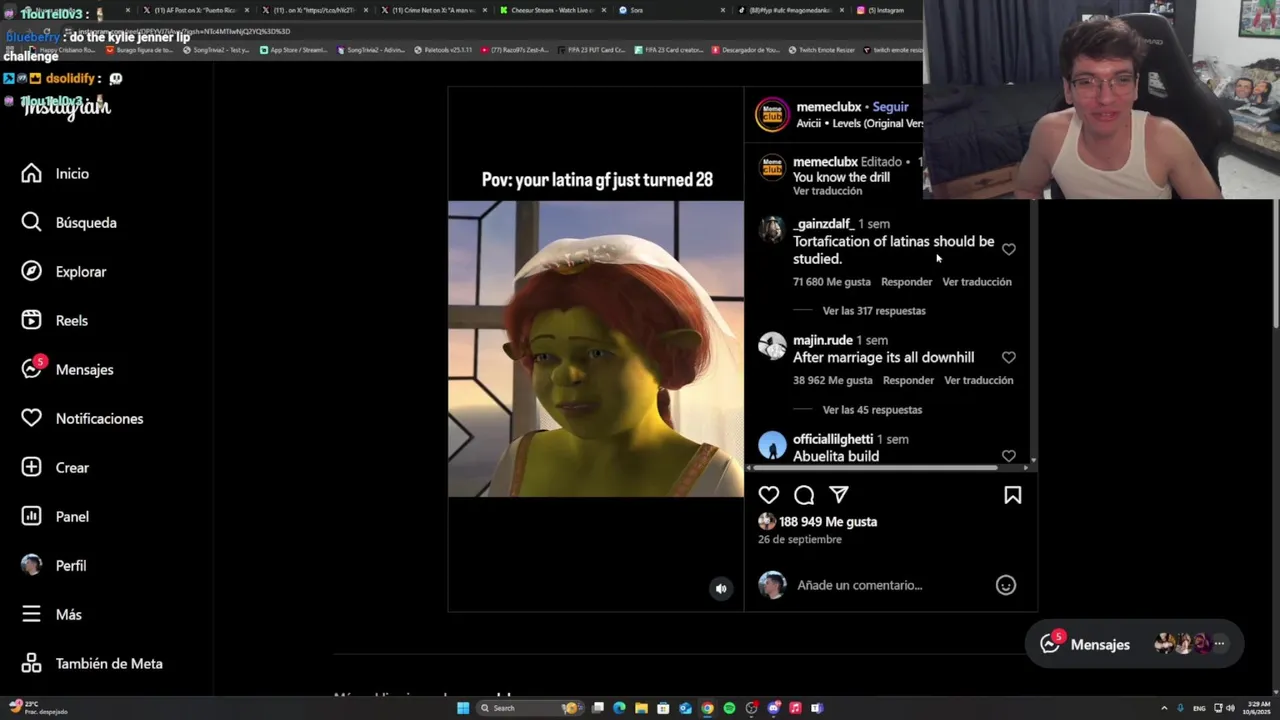Toggle the video sound speaker button

tap(721, 589)
